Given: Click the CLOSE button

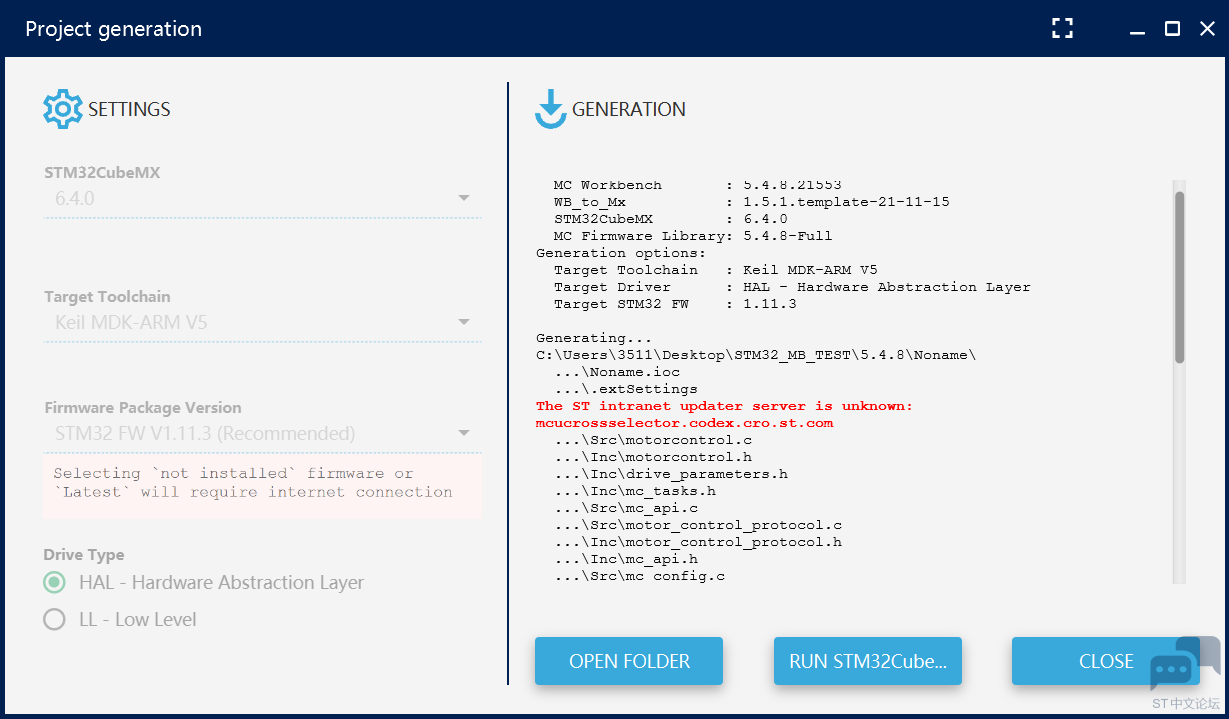Looking at the screenshot, I should tap(1106, 661).
